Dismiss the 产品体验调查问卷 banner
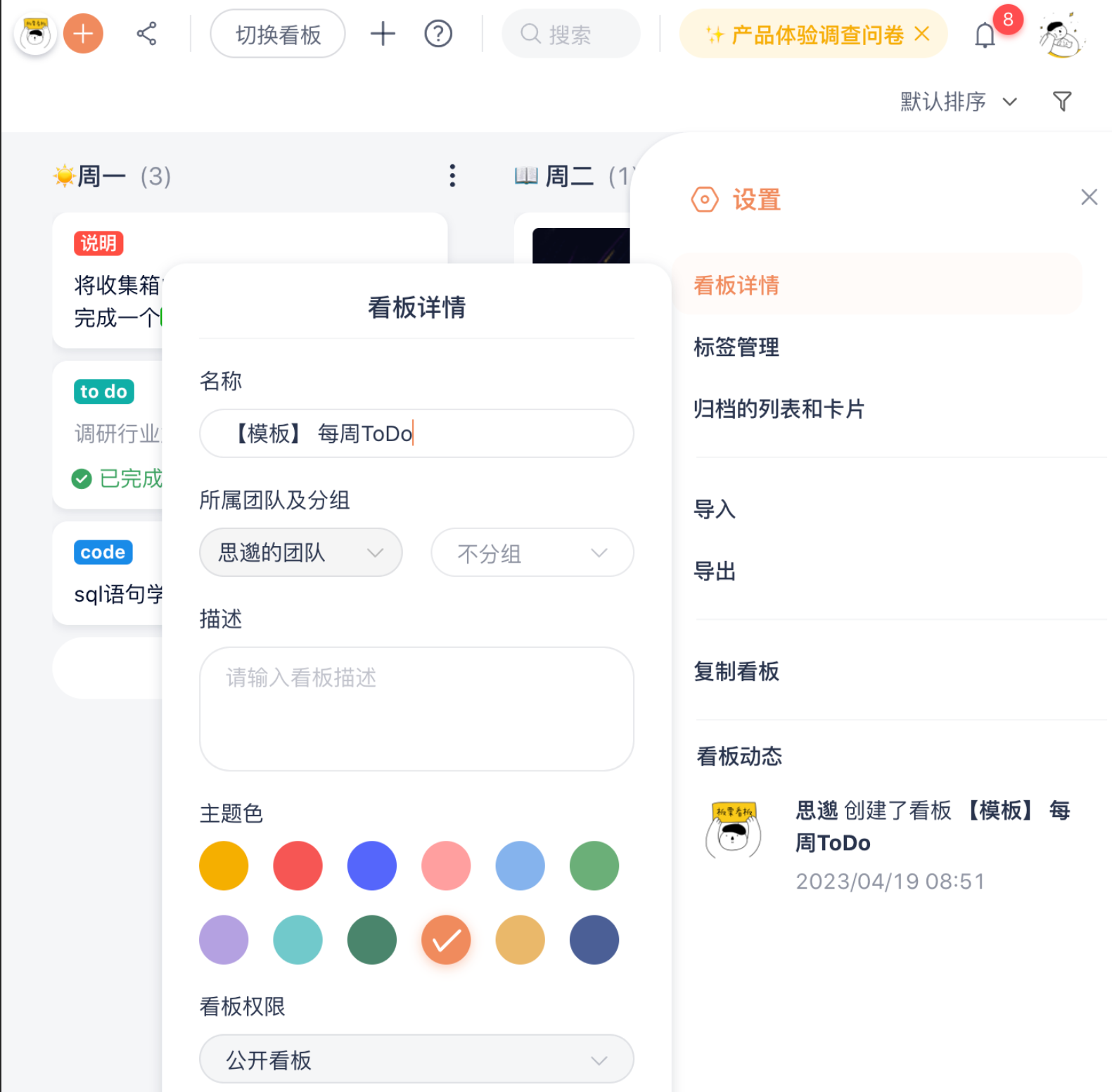This screenshot has height=1092, width=1112. [922, 34]
